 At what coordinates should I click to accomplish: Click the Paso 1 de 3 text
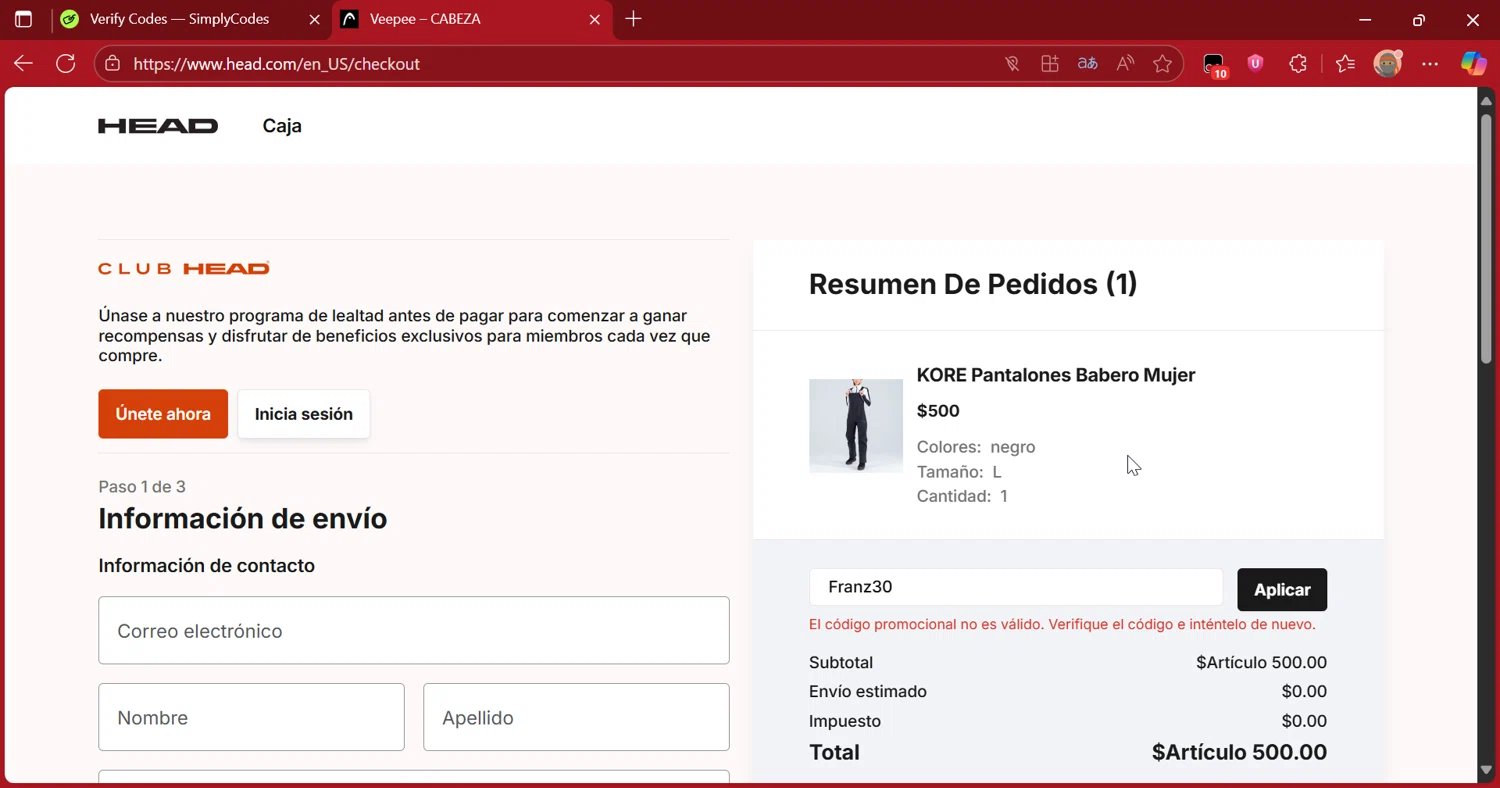(142, 487)
